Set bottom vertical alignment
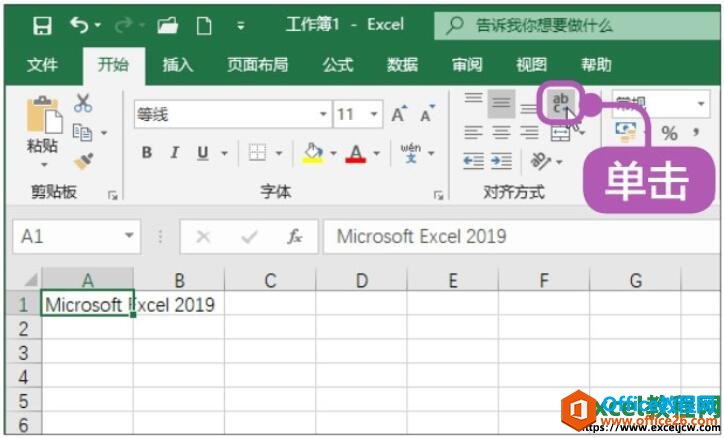 (529, 109)
